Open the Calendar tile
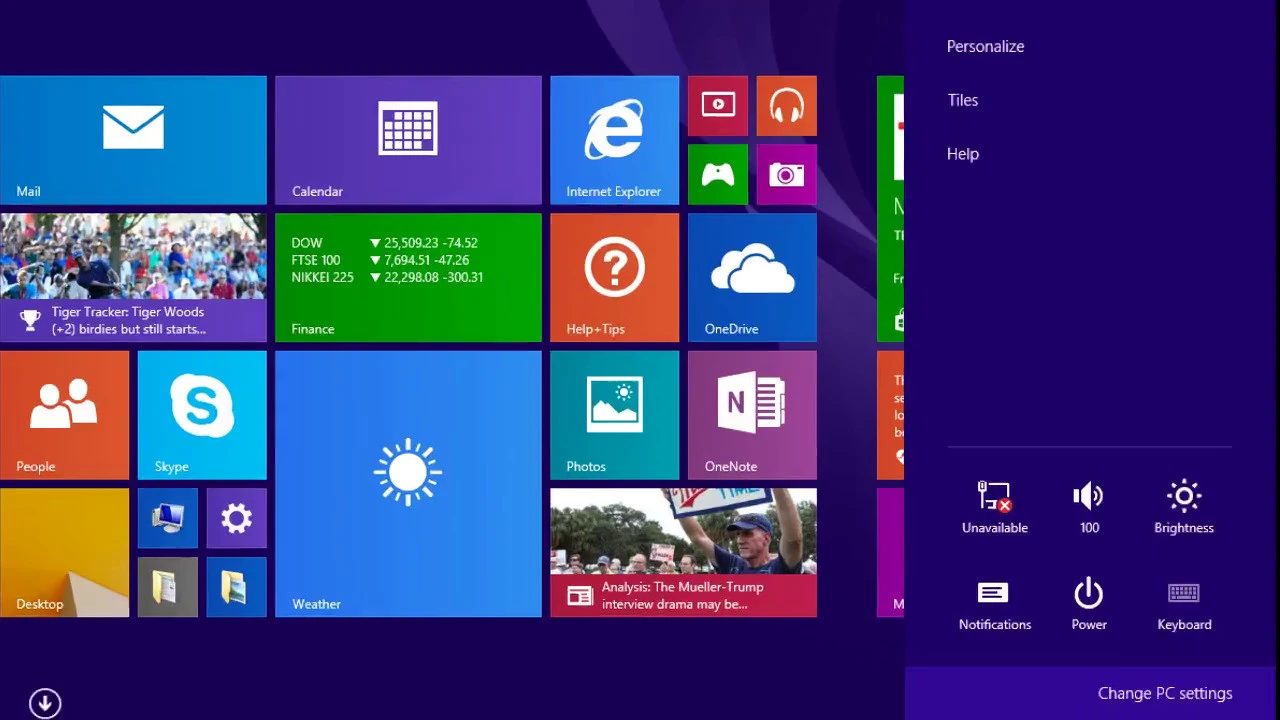This screenshot has height=720, width=1280. (x=408, y=140)
